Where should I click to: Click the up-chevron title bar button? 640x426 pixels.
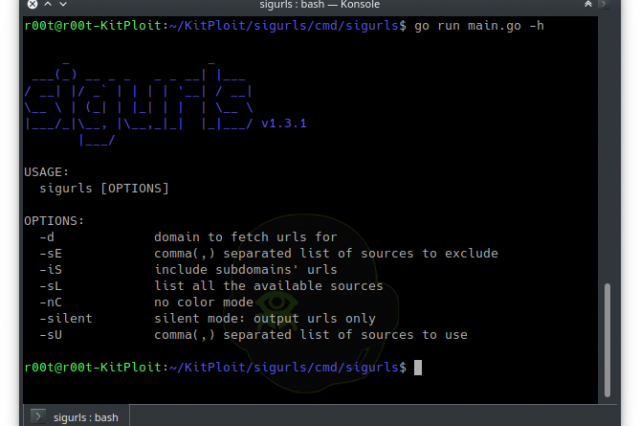(48, 4)
